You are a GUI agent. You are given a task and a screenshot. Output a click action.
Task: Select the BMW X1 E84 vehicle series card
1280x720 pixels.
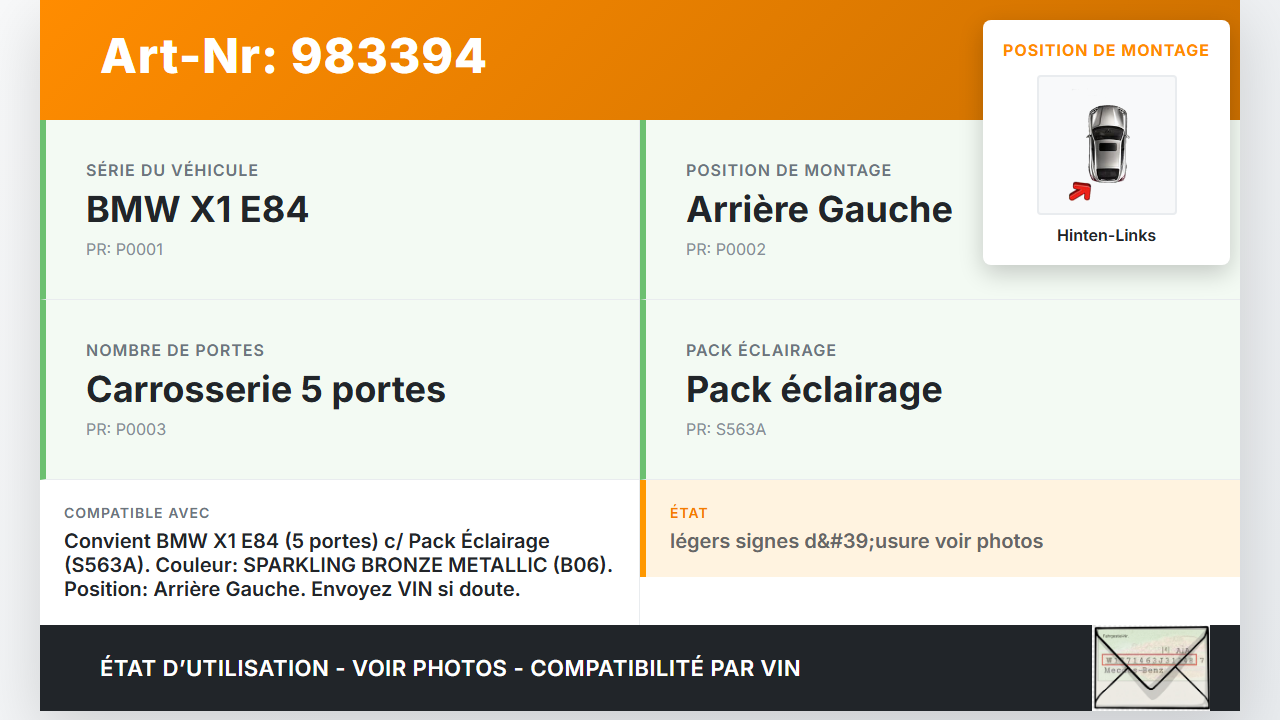click(340, 209)
